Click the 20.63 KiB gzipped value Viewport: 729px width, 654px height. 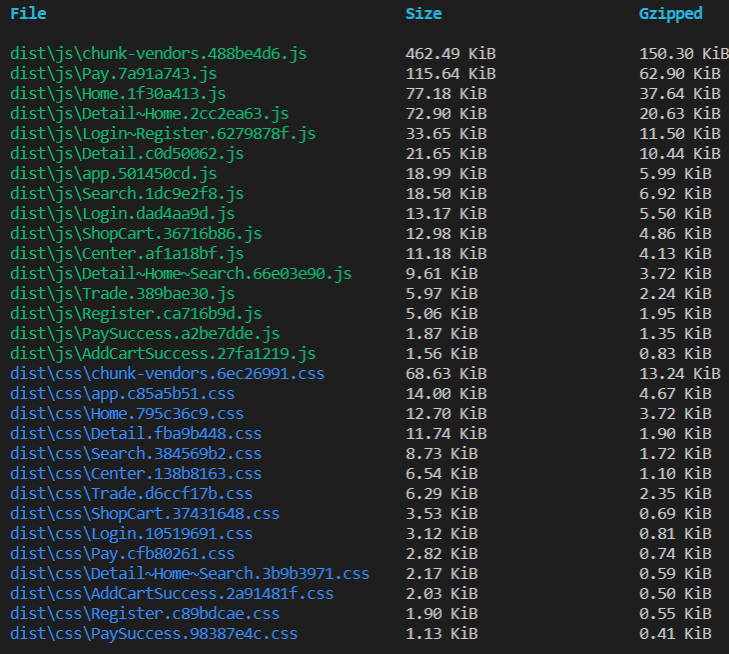pos(680,113)
